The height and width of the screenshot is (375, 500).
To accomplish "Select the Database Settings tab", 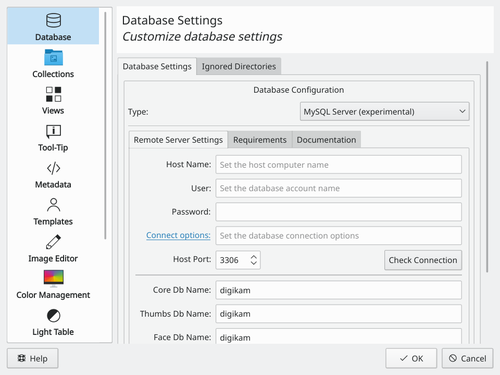I will click(x=157, y=66).
